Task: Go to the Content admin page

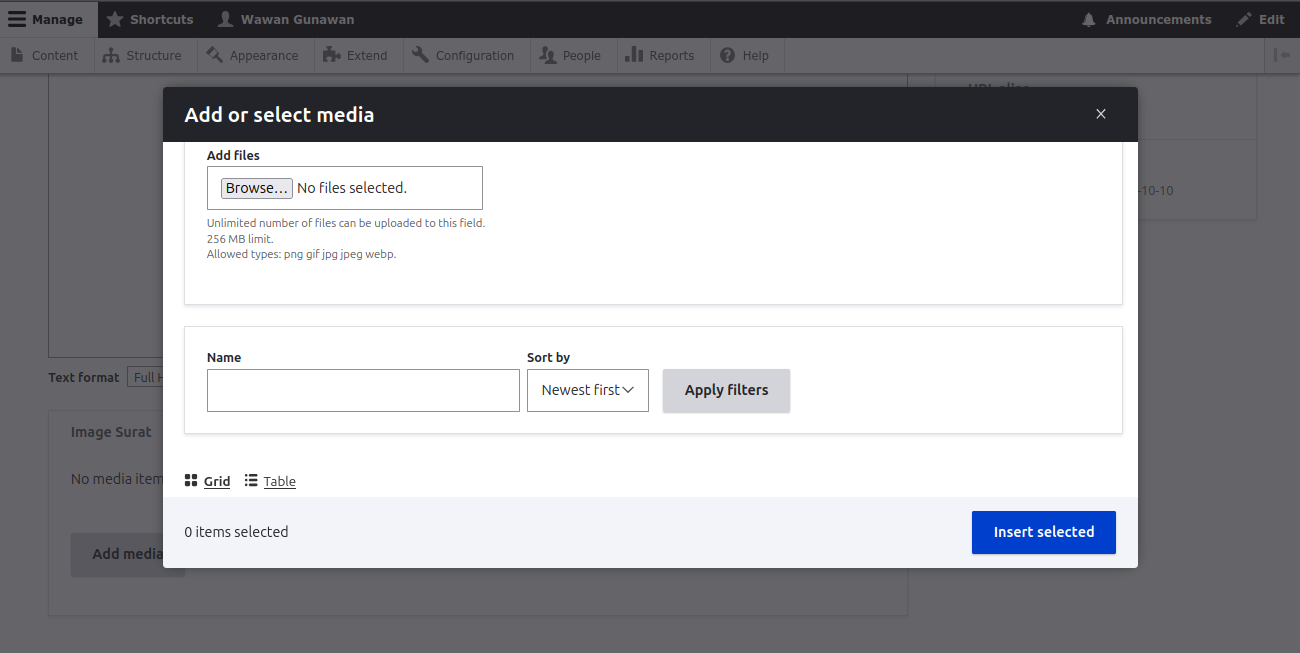Action: [x=46, y=56]
